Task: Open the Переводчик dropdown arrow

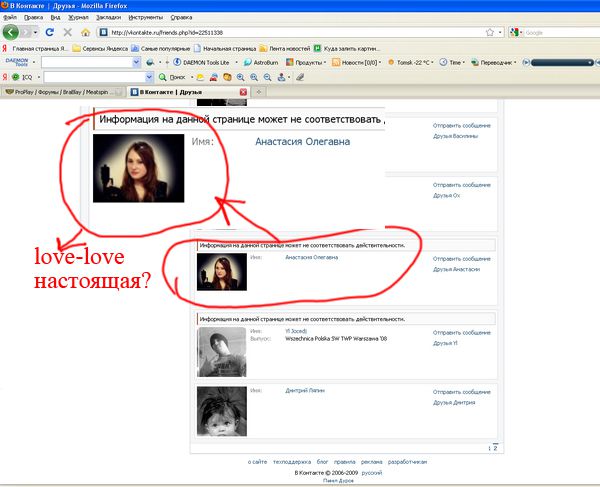Action: [515, 62]
